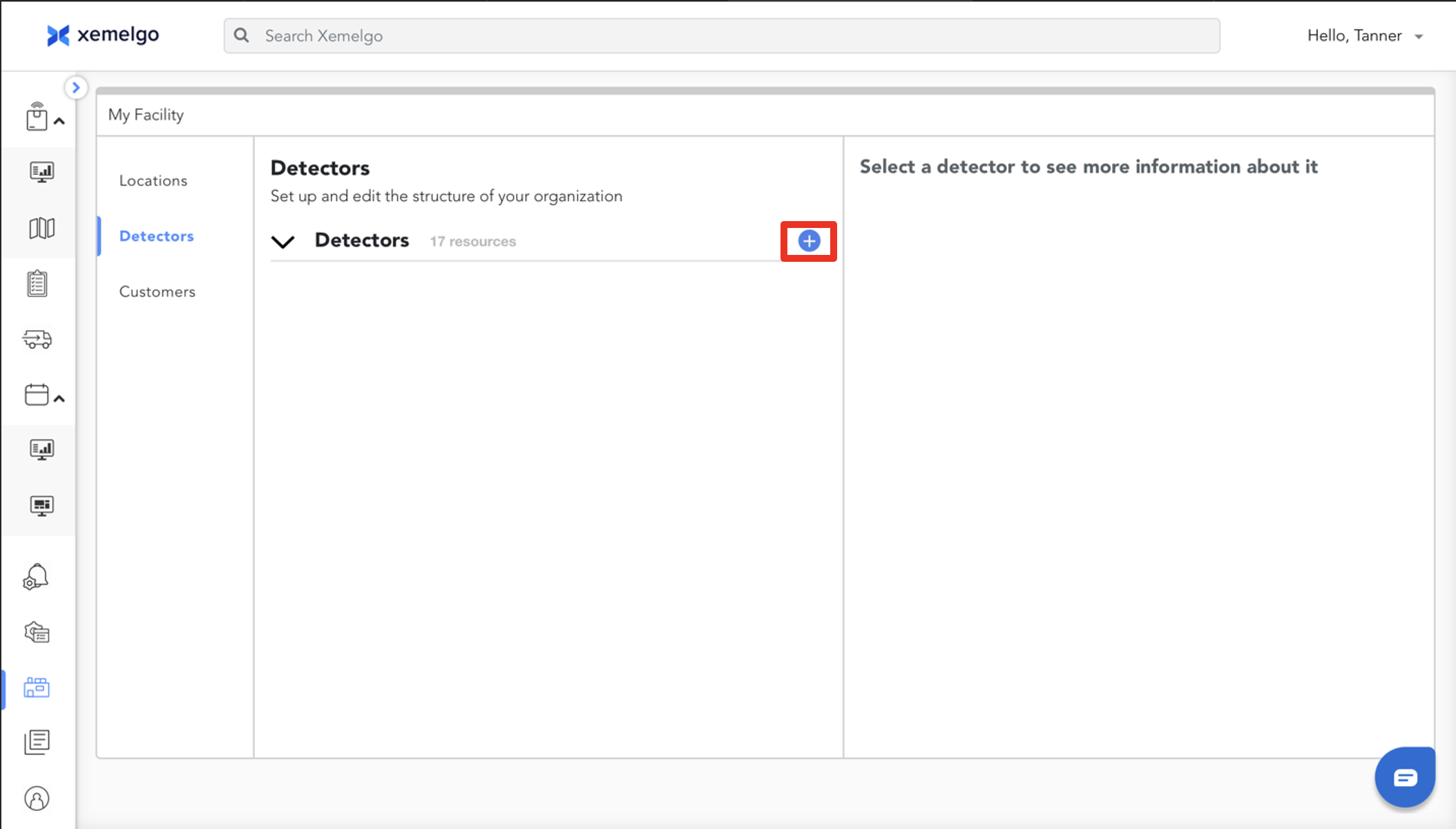The image size is (1456, 829).
Task: Collapse the Detectors list chevron
Action: coord(282,242)
